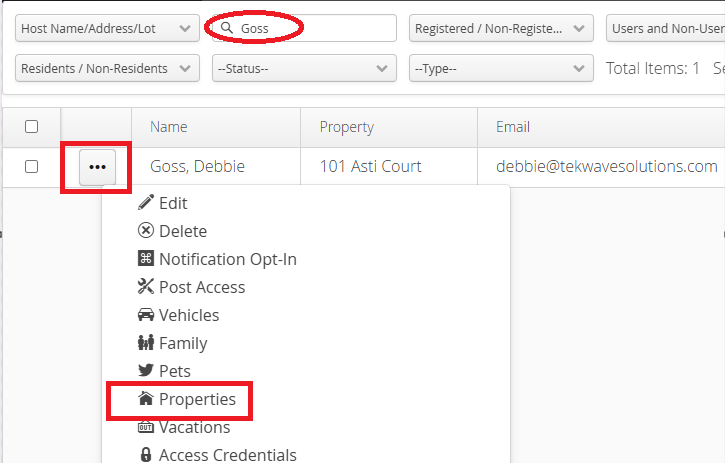Click the circled X Delete icon
This screenshot has height=463, width=725.
pyautogui.click(x=146, y=230)
